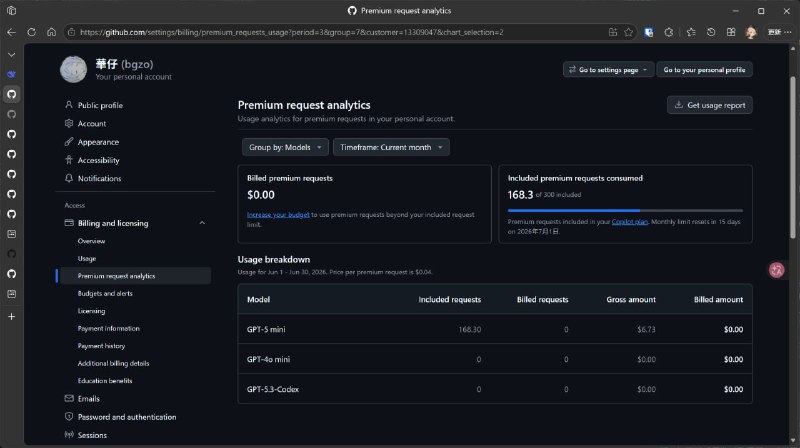Download with the Get usage report button
The height and width of the screenshot is (448, 800).
click(x=710, y=105)
